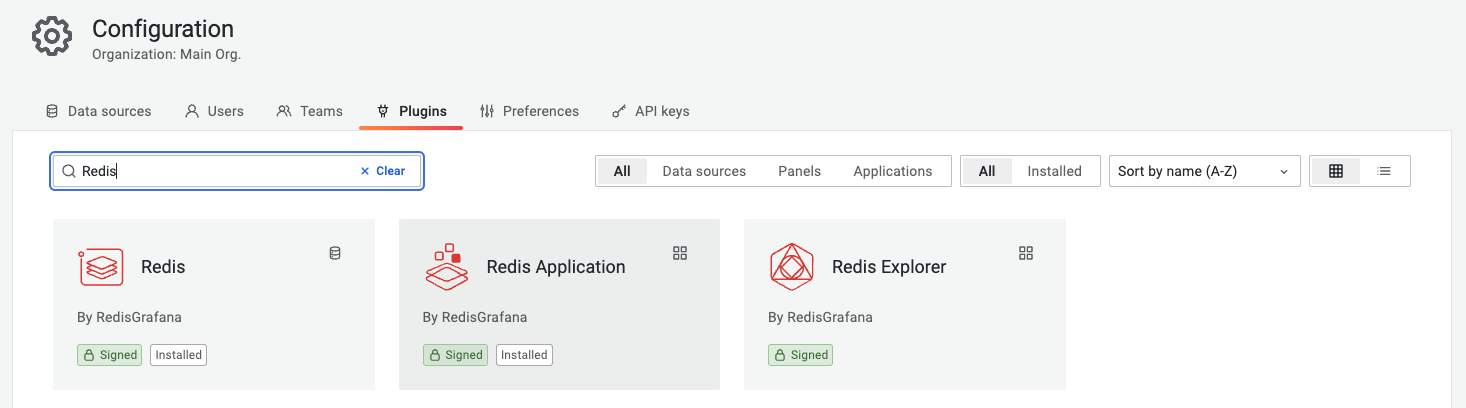Open the Redis Application plugin card
This screenshot has height=408, width=1466.
pos(559,304)
